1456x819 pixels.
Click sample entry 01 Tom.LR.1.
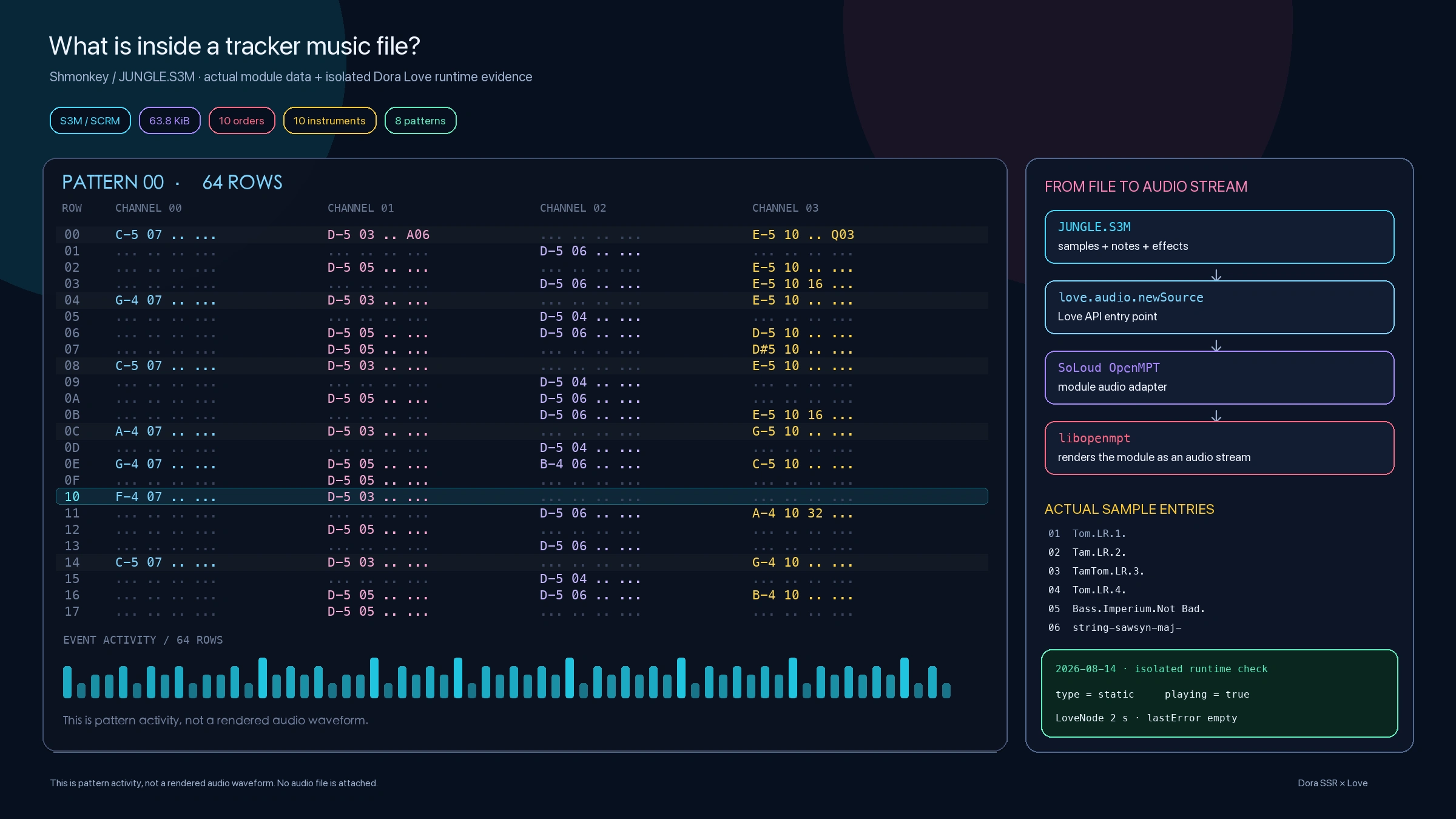(1087, 533)
